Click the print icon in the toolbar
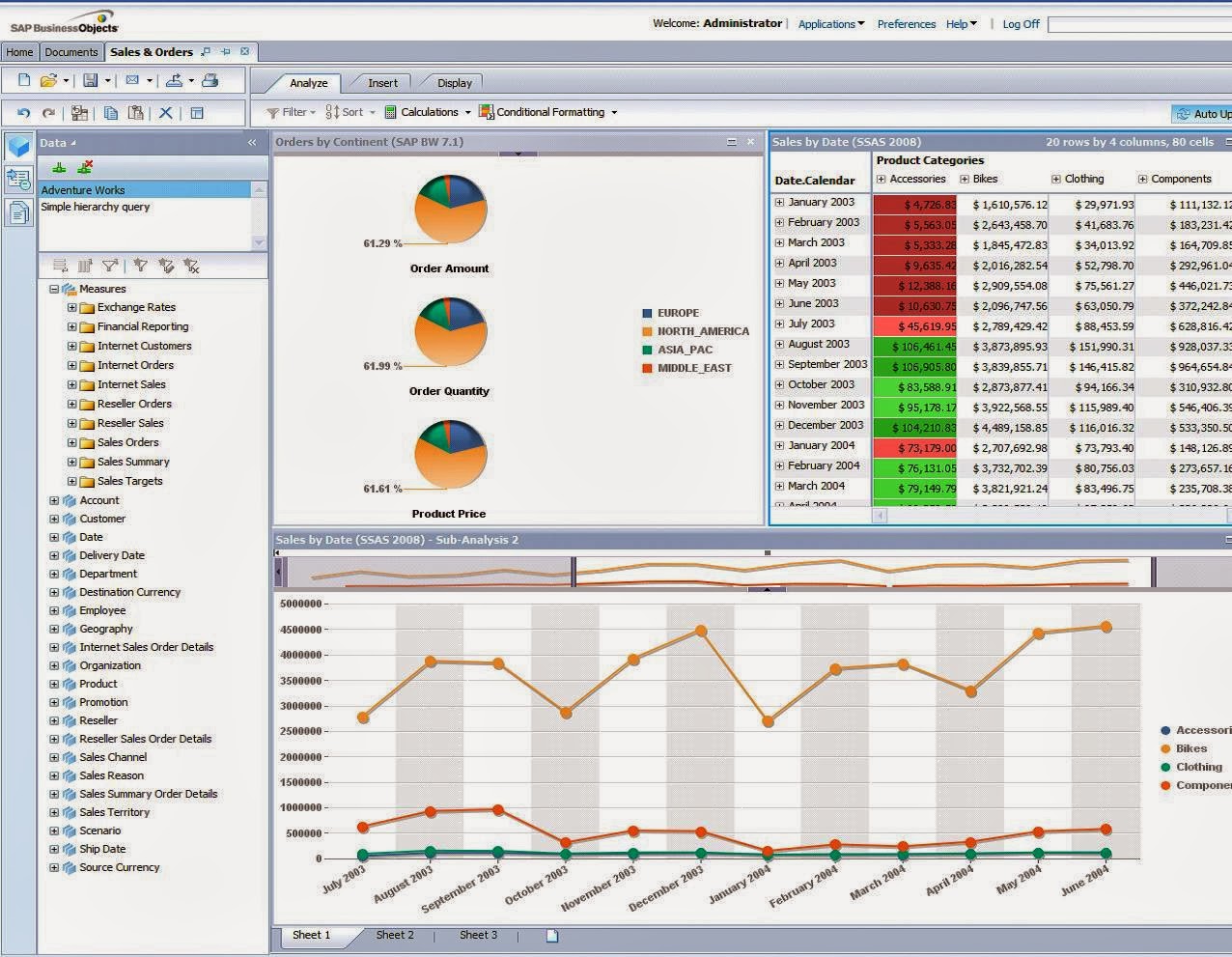 coord(210,81)
